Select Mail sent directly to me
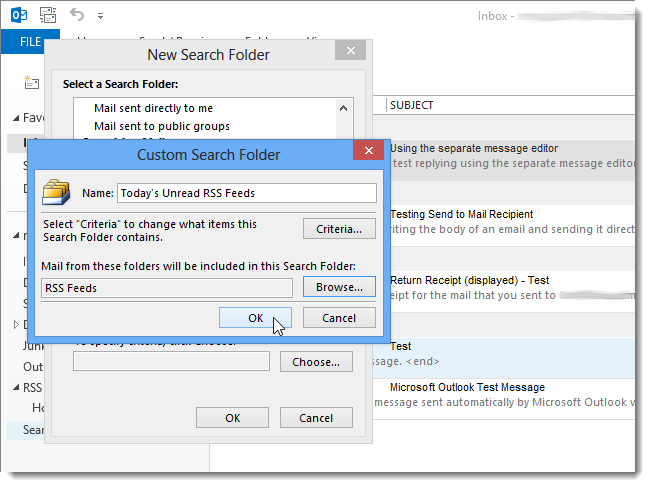 point(153,108)
